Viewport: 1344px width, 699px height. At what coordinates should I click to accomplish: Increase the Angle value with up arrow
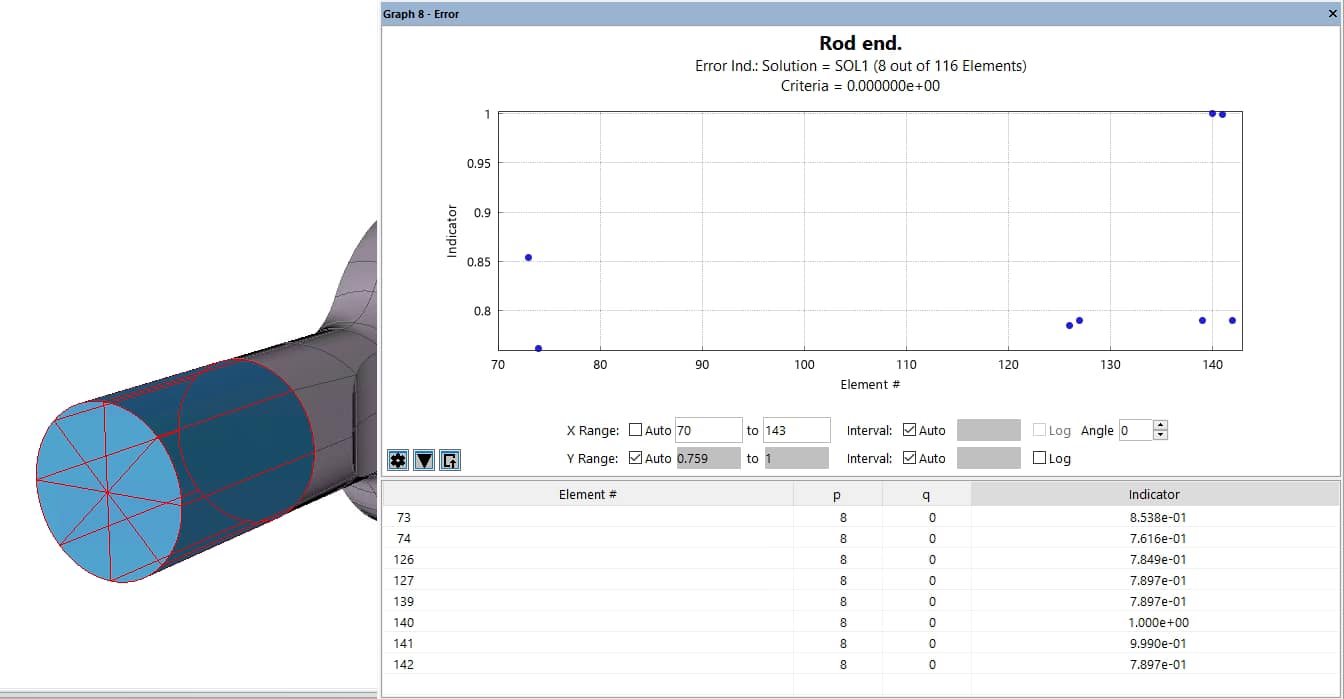pos(1160,426)
